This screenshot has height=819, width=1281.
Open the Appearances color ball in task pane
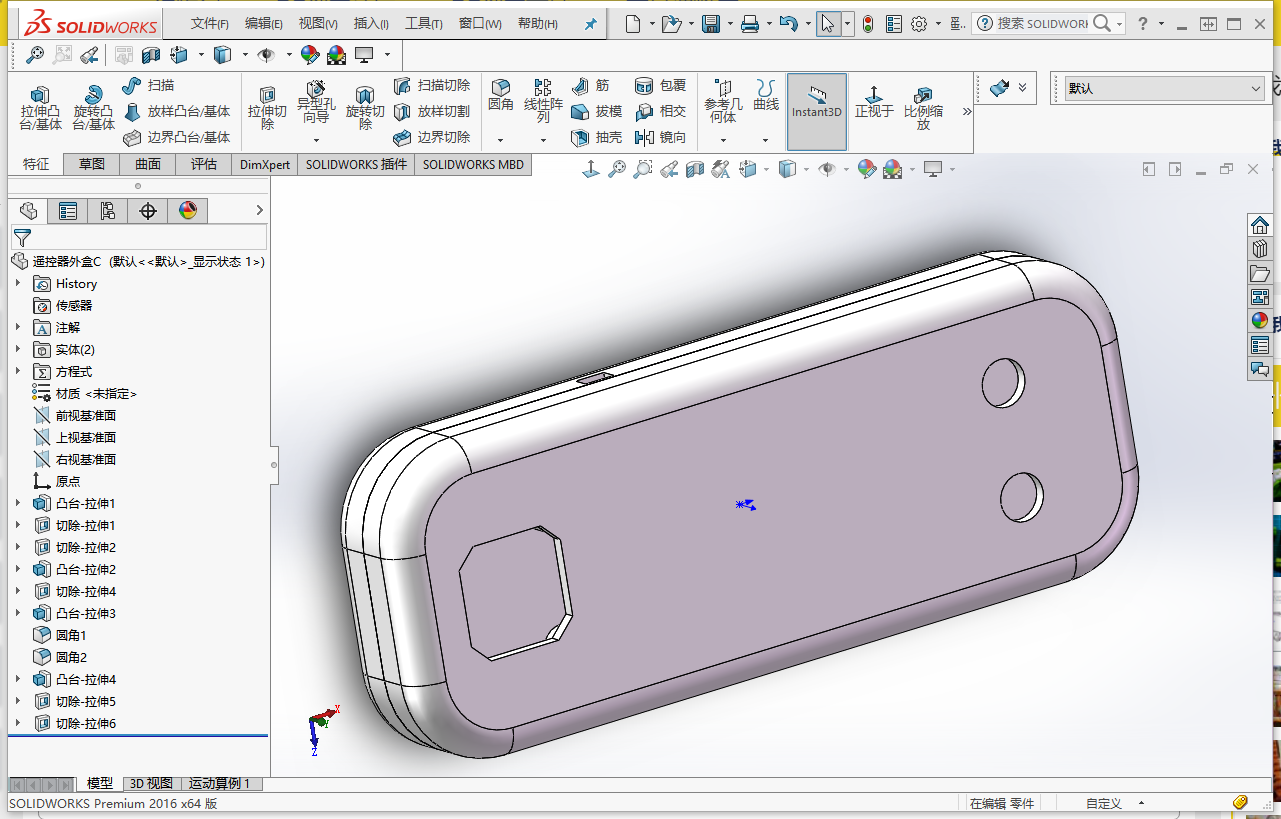(1260, 321)
